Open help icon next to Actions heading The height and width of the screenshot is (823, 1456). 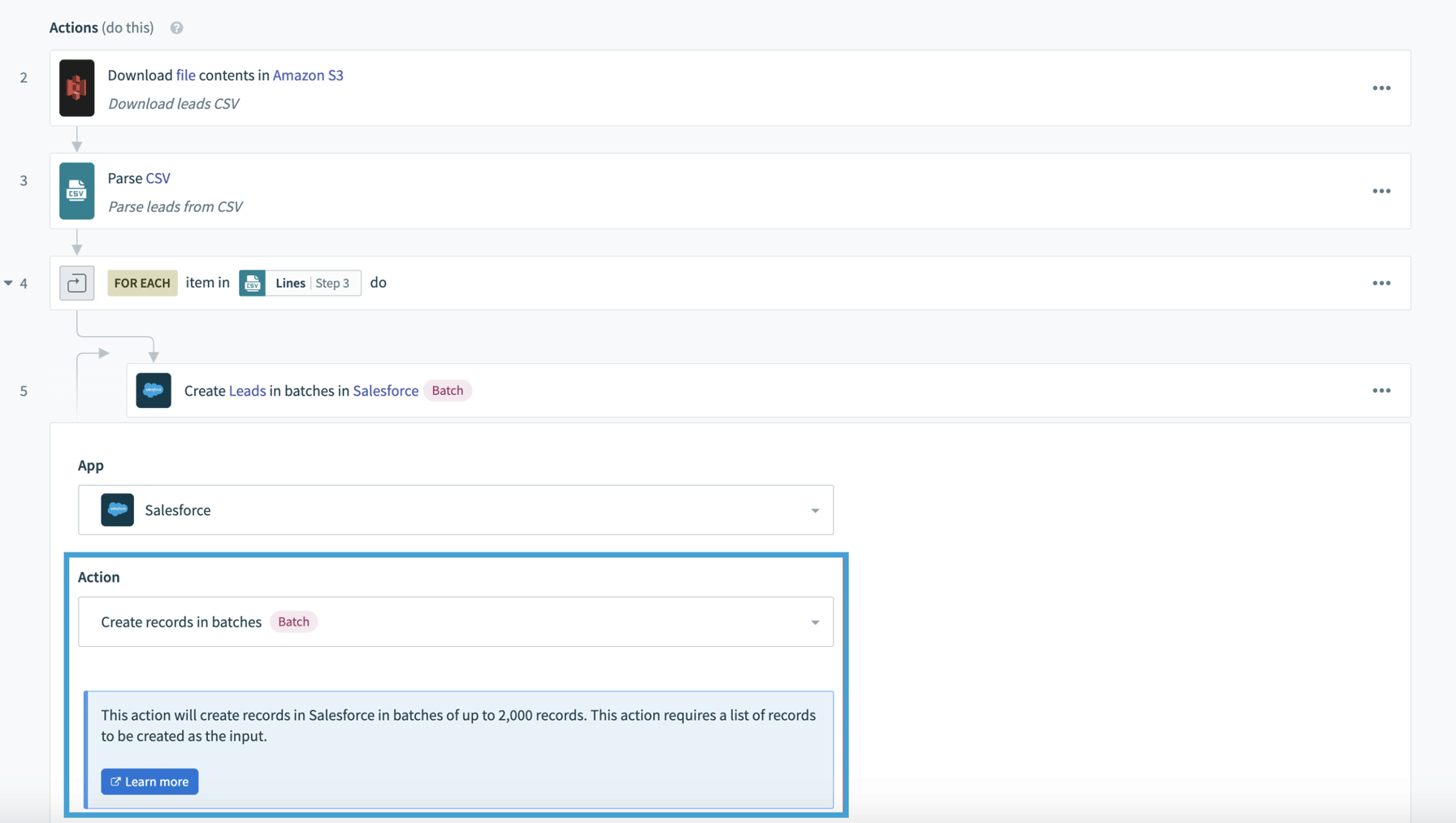pos(176,28)
